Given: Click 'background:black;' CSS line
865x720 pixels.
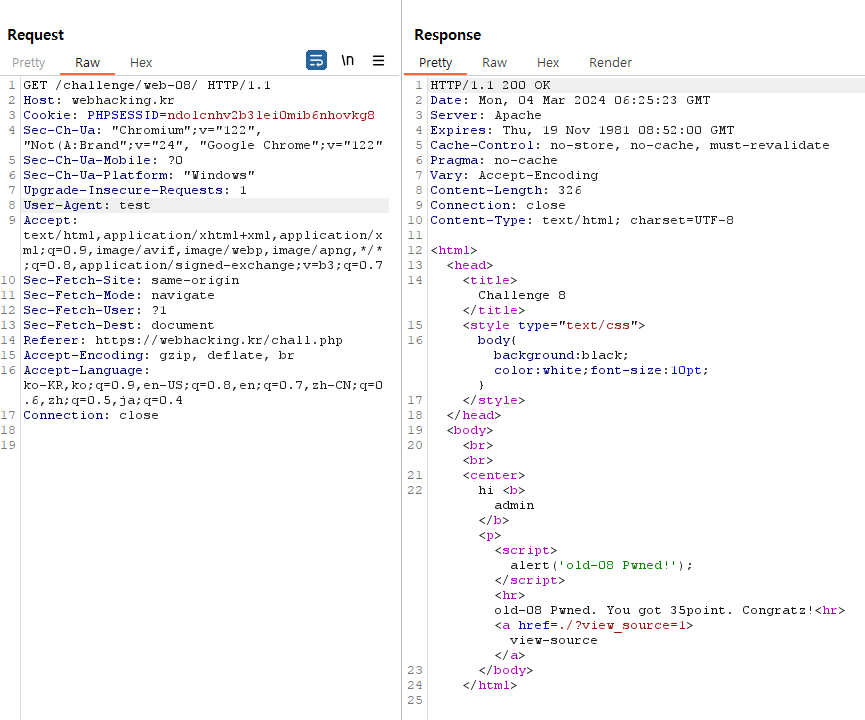Looking at the screenshot, I should [561, 355].
